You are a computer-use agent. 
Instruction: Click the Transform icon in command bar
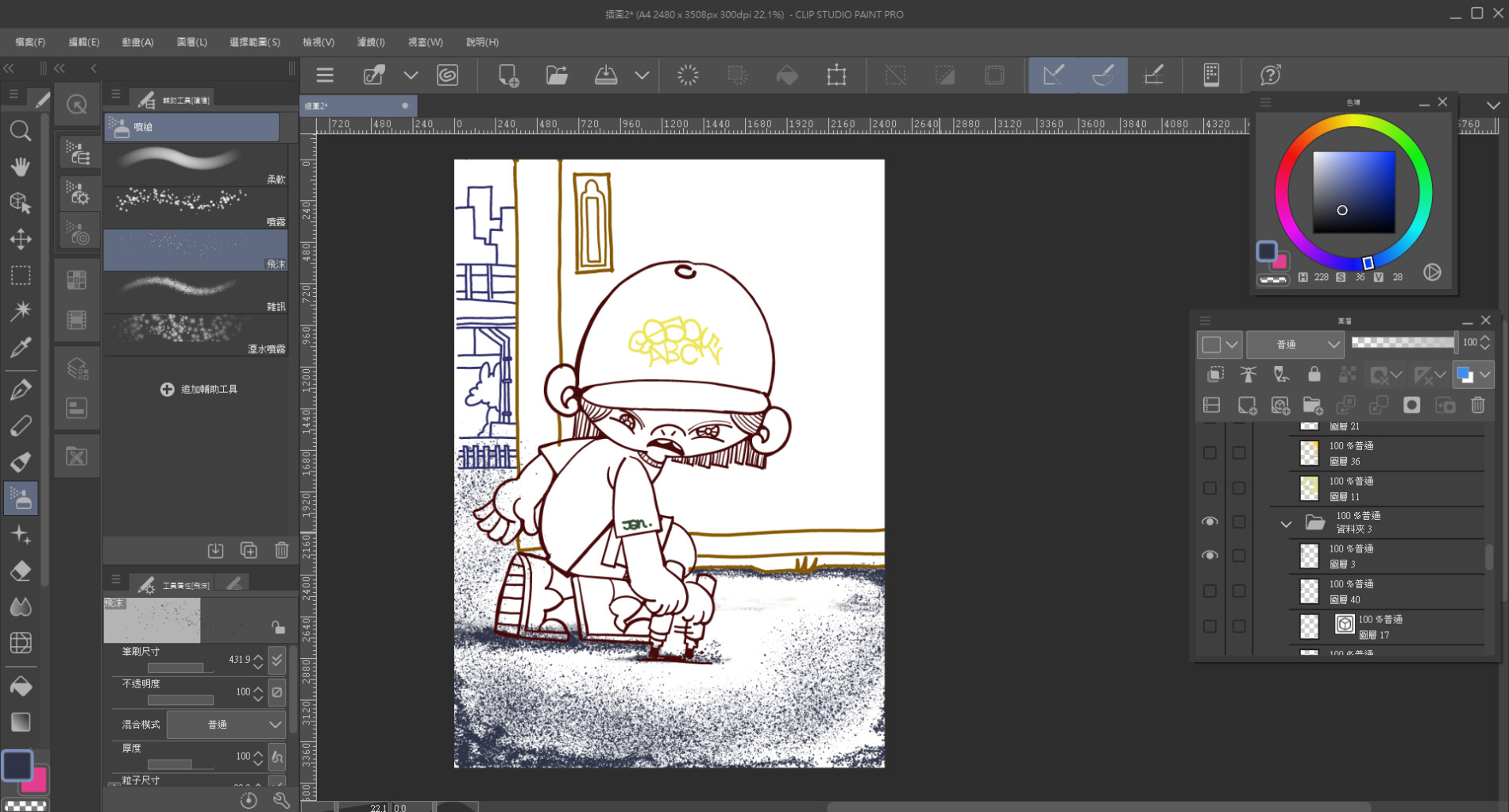[836, 75]
